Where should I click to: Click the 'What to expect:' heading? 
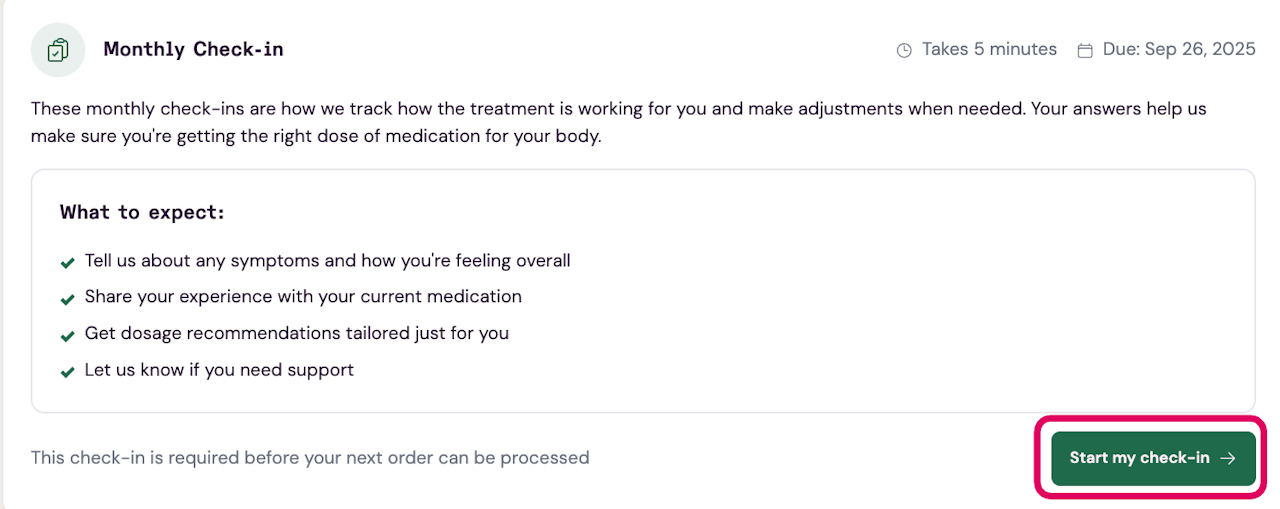click(x=142, y=212)
